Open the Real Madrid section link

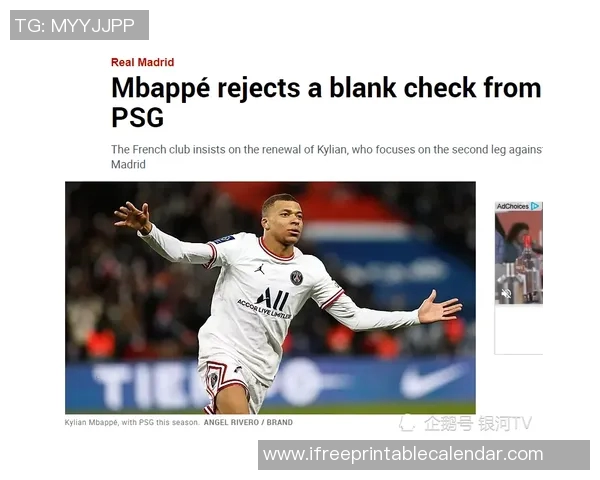(142, 62)
